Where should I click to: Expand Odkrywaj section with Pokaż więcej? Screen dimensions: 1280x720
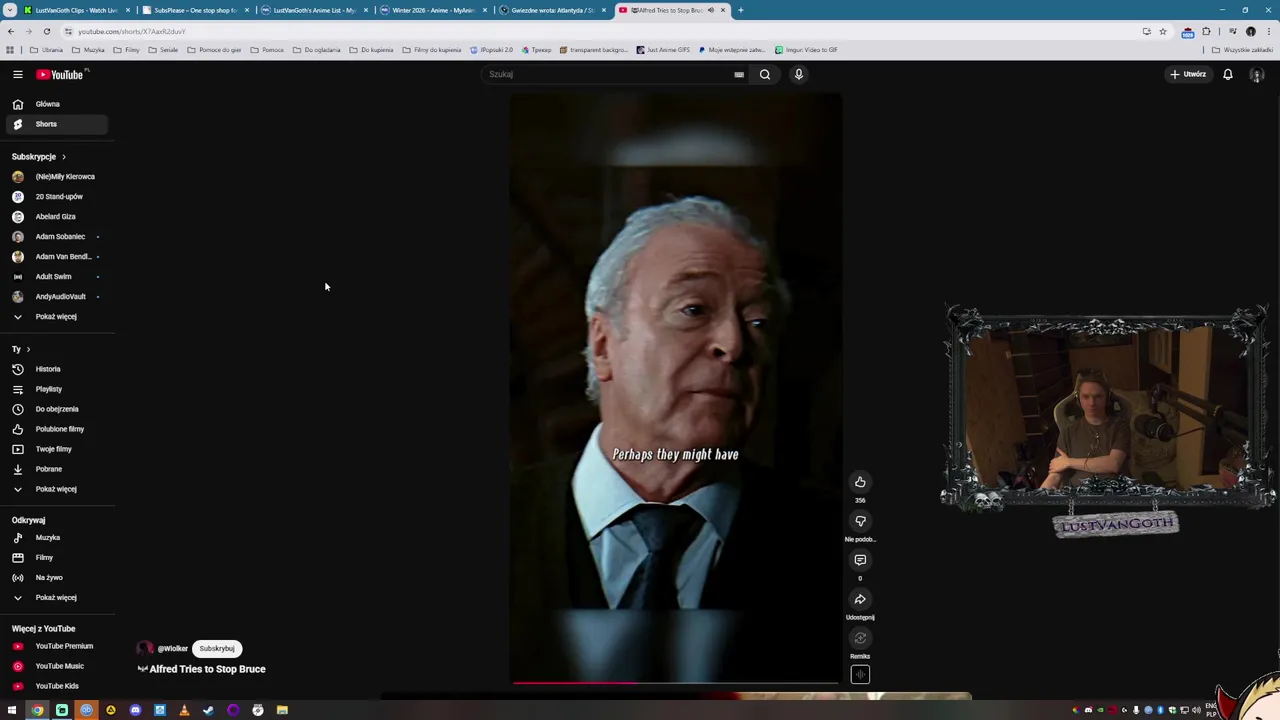pos(56,597)
